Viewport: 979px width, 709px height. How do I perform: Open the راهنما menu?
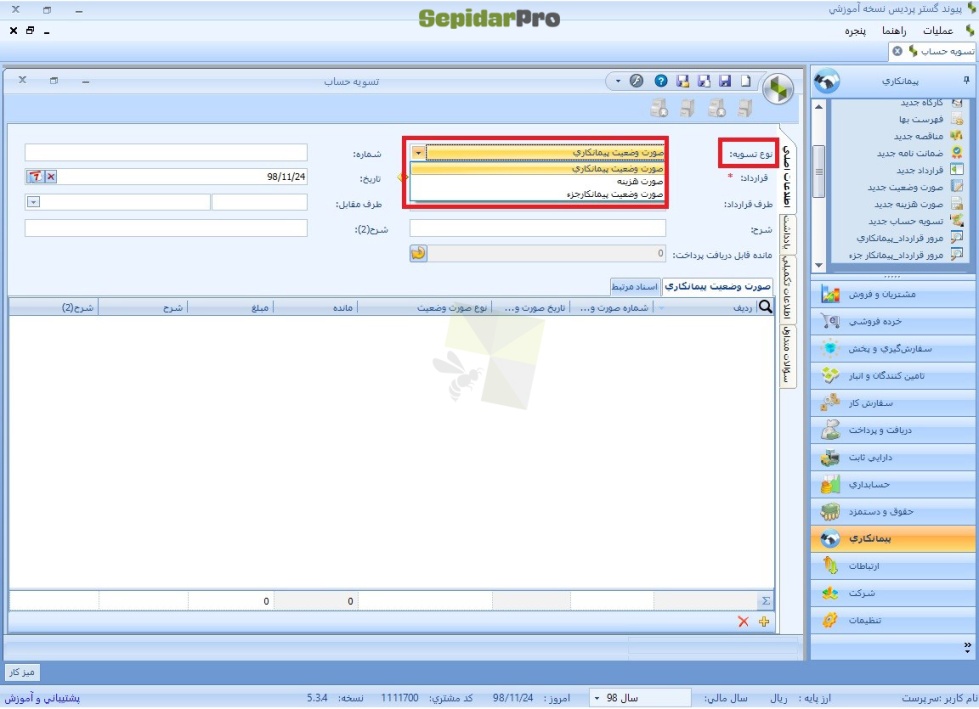tap(894, 31)
